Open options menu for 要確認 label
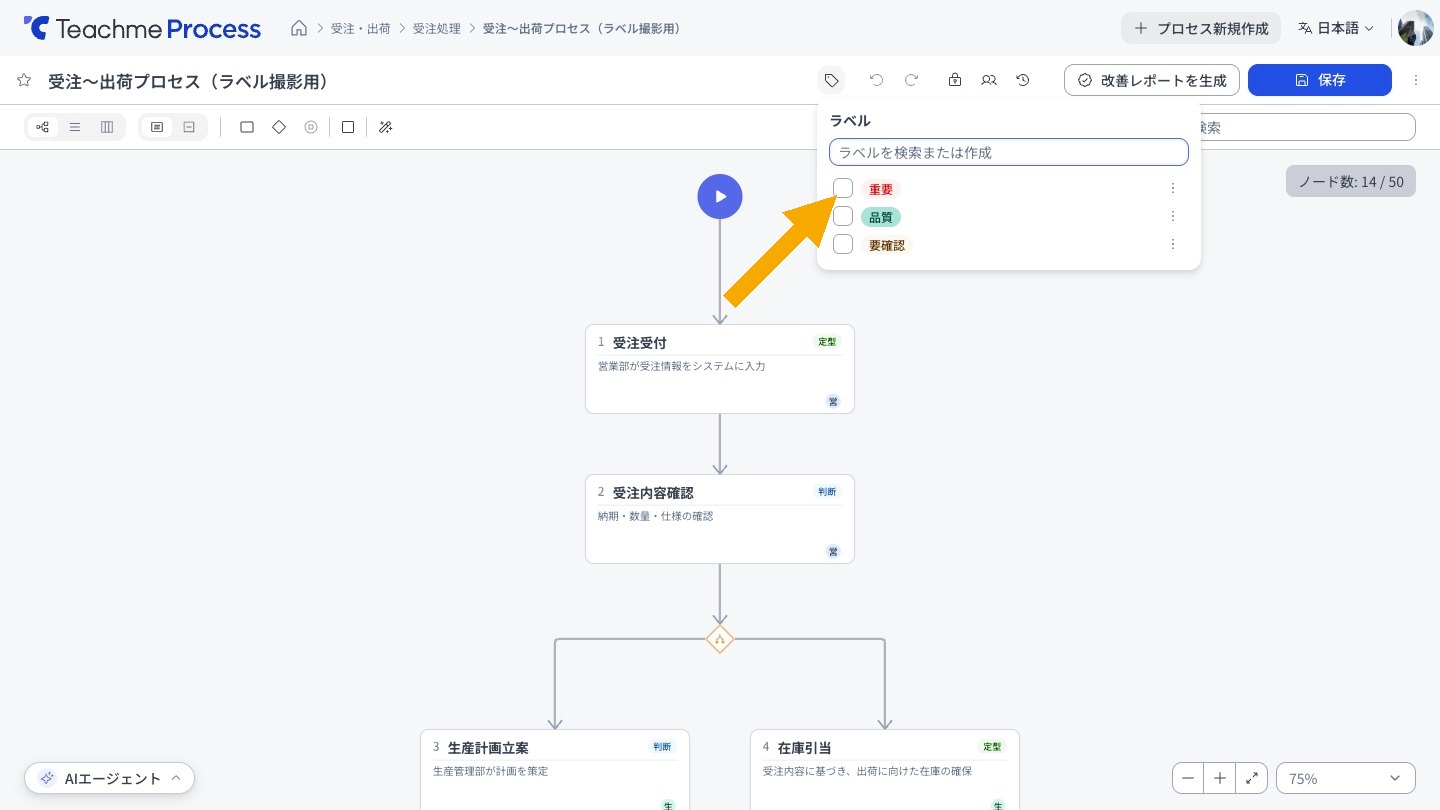The width and height of the screenshot is (1440, 810). [x=1173, y=244]
